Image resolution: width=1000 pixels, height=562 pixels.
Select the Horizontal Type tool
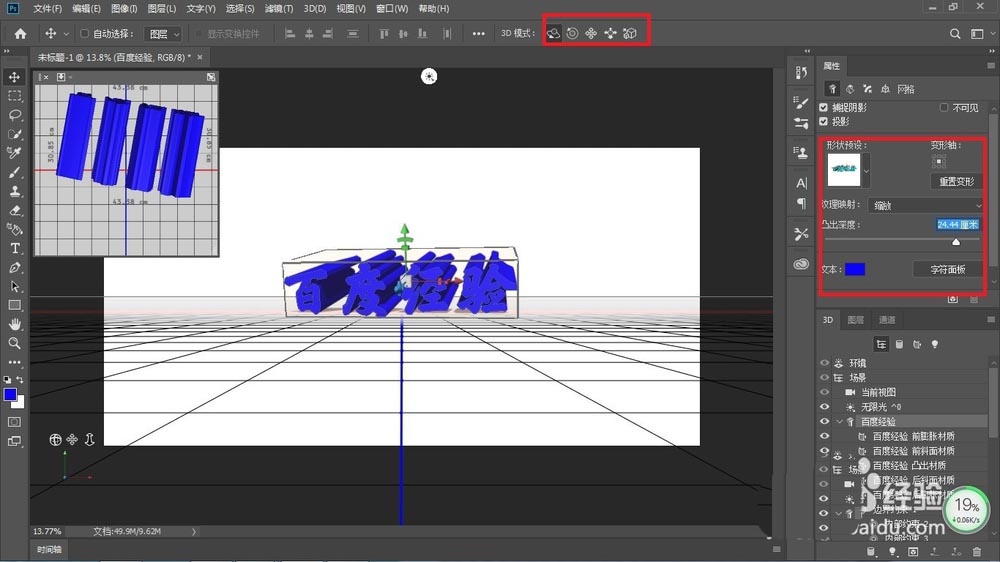click(x=14, y=249)
